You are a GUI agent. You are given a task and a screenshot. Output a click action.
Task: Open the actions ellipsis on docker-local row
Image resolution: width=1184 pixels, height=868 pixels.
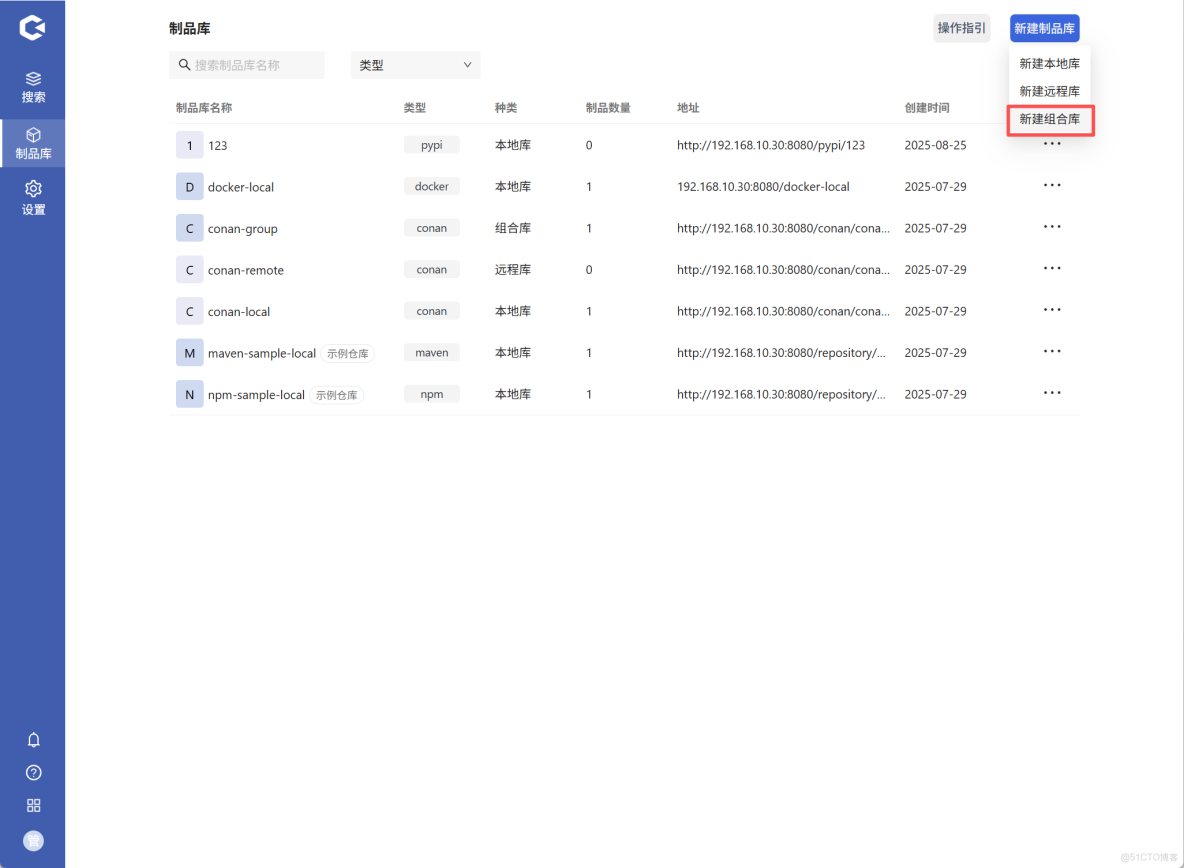point(1051,185)
